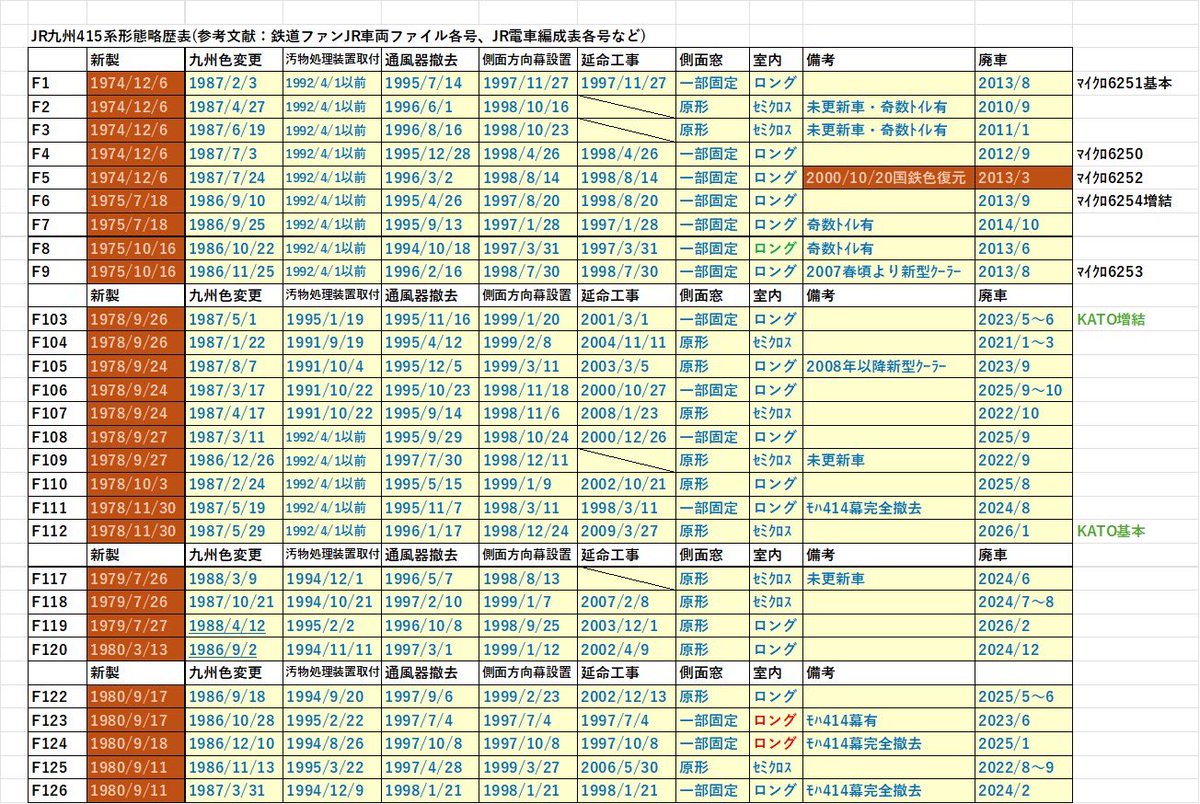1200x804 pixels.
Task: Select the 九州色変更 date 1986/12/26 in row F109
Action: [234, 461]
